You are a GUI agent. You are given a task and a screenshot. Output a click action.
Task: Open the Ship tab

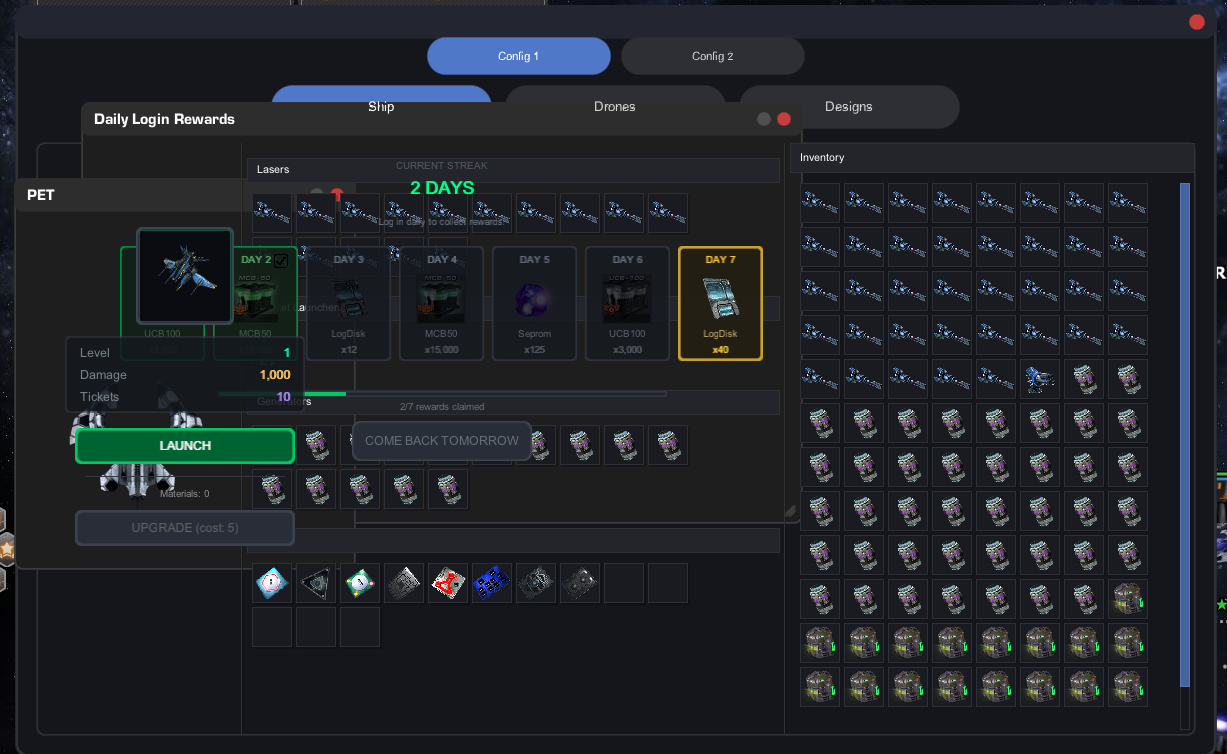381,106
